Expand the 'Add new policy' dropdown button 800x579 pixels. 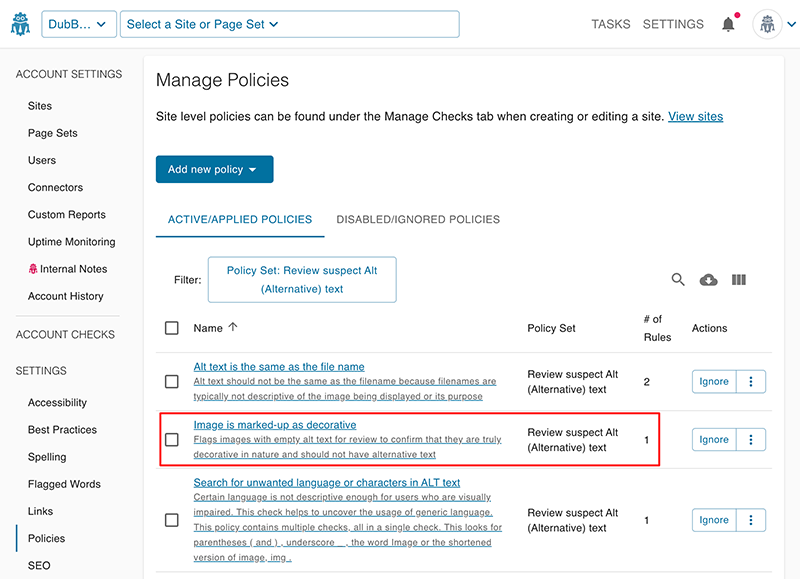214,169
